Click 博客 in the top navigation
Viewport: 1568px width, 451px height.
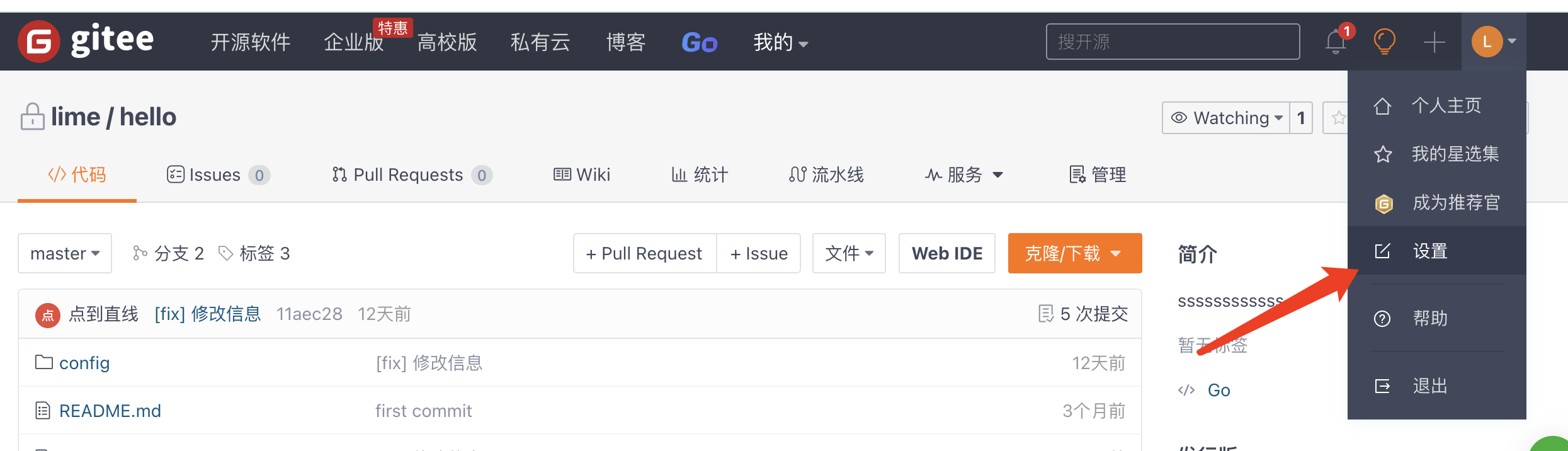tap(626, 42)
